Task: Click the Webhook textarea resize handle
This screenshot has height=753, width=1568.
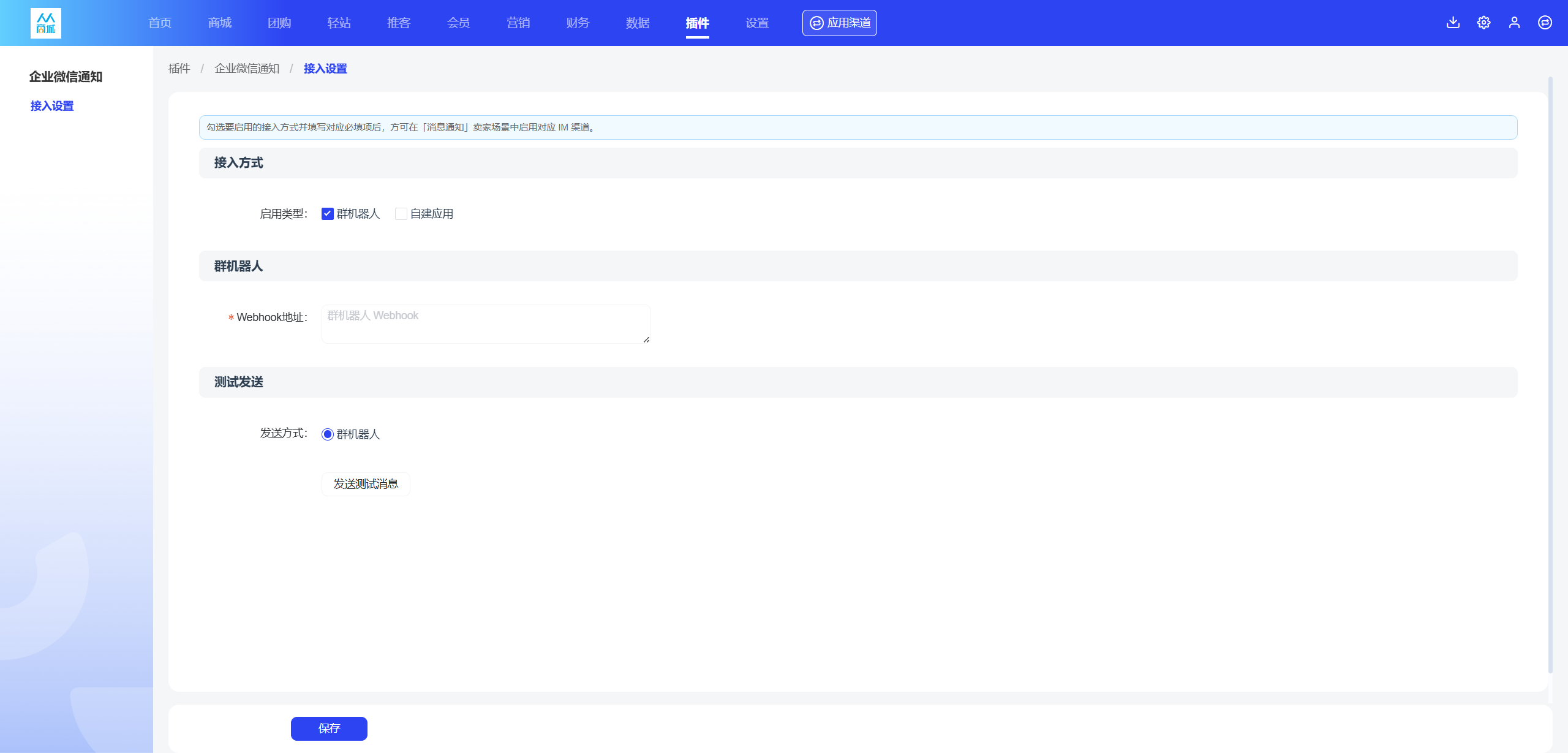Action: 646,339
